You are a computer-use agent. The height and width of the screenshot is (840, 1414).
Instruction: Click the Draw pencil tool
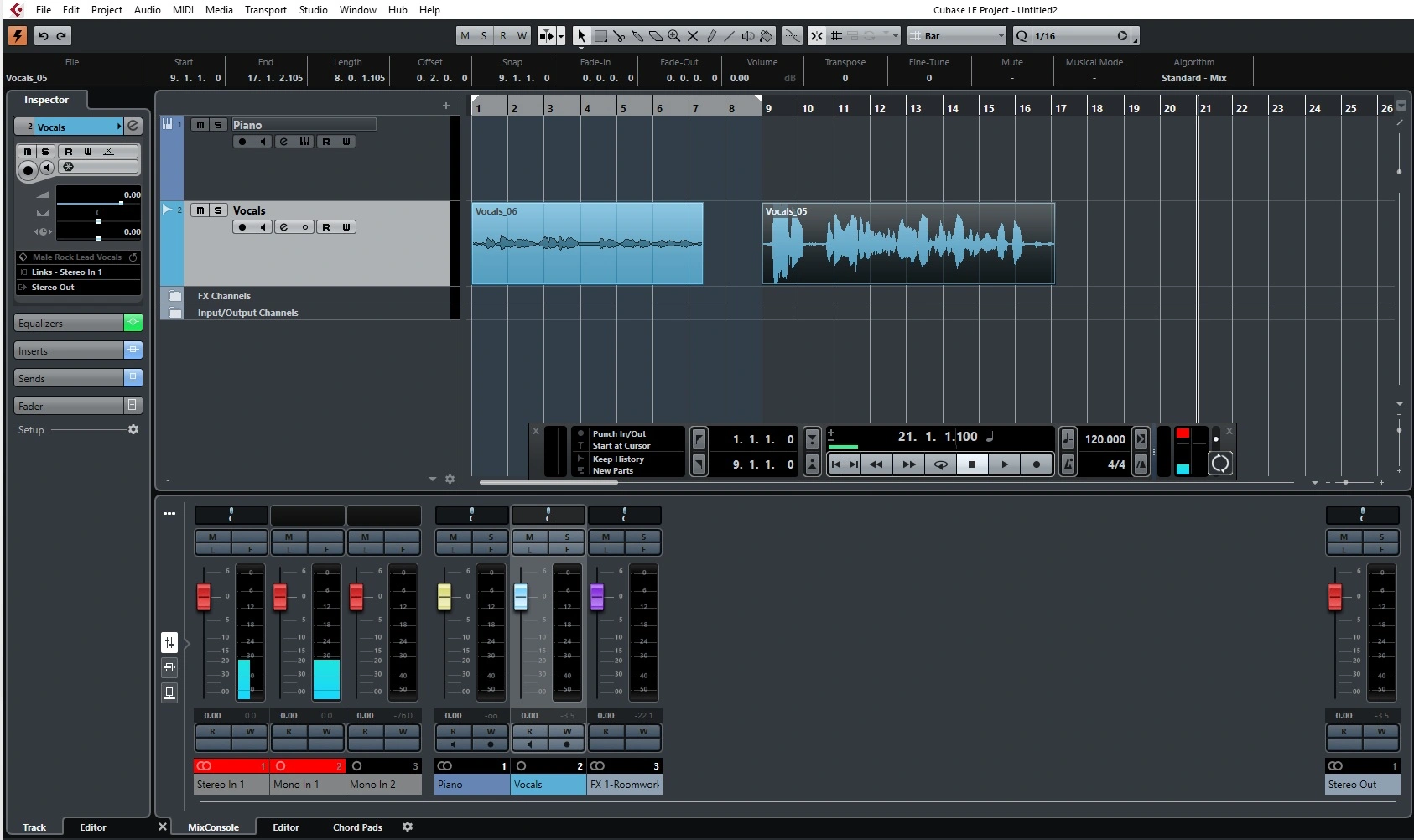[711, 36]
